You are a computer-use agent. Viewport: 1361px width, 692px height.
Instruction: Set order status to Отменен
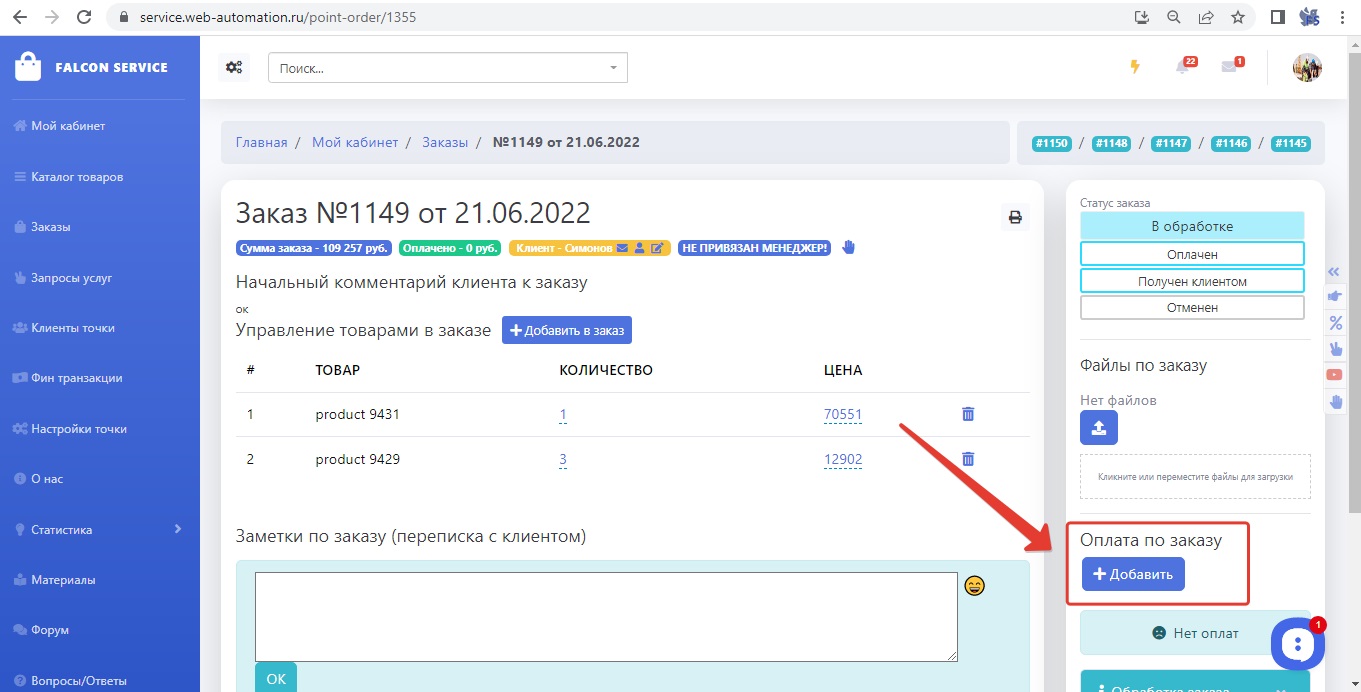(x=1192, y=307)
